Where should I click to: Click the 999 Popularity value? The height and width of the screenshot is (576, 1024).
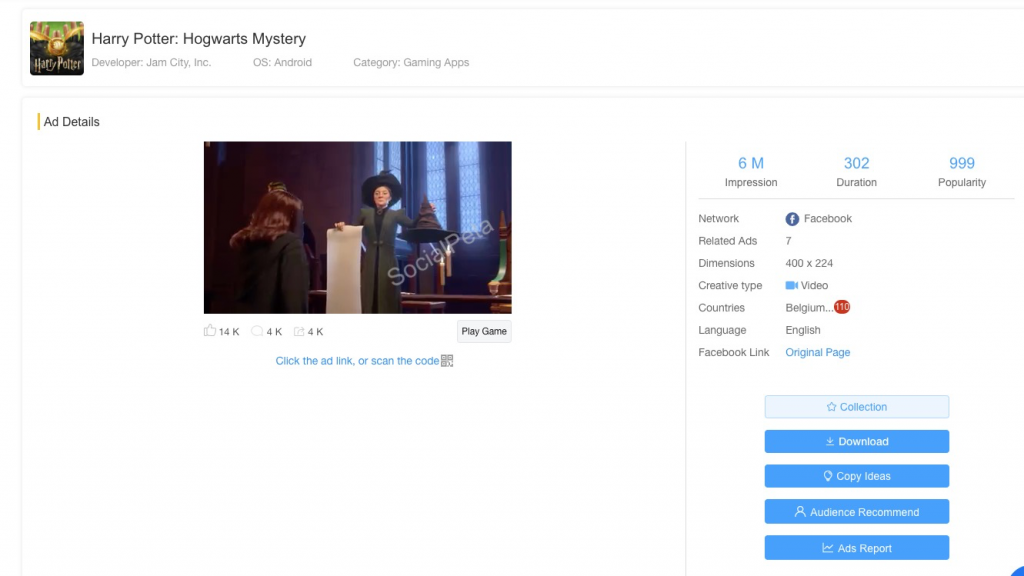pyautogui.click(x=962, y=163)
